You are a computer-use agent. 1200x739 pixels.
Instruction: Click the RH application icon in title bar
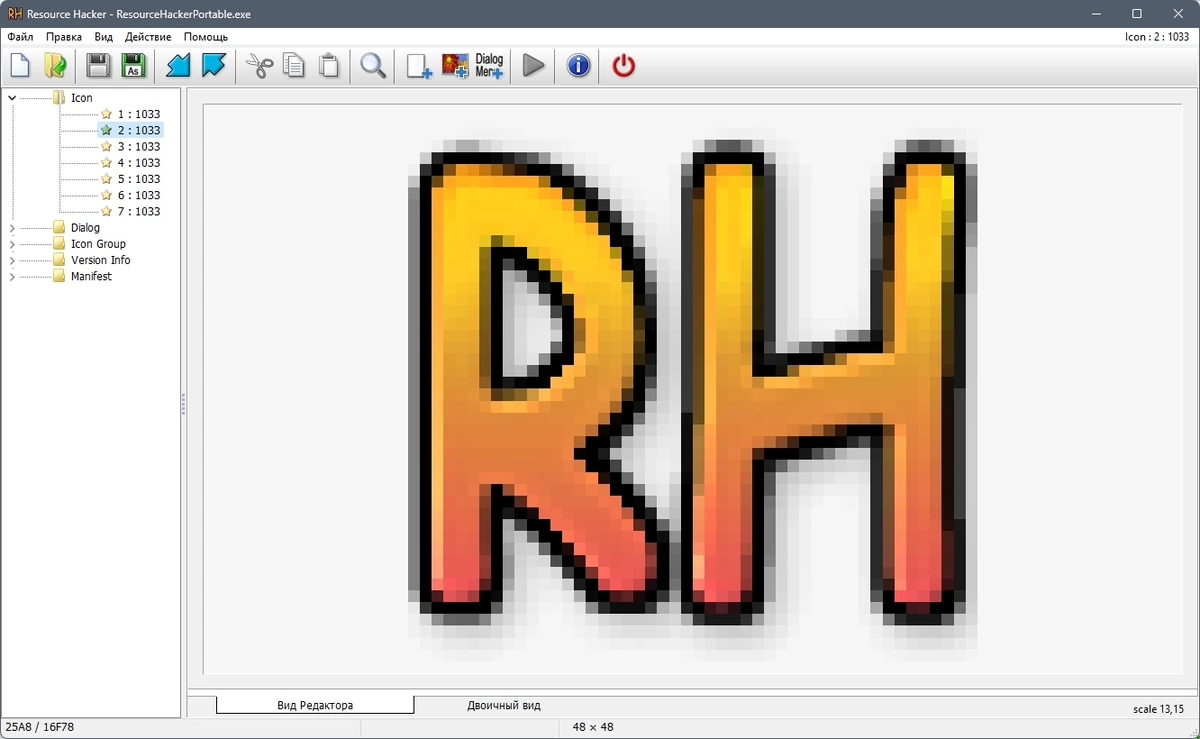coord(15,13)
